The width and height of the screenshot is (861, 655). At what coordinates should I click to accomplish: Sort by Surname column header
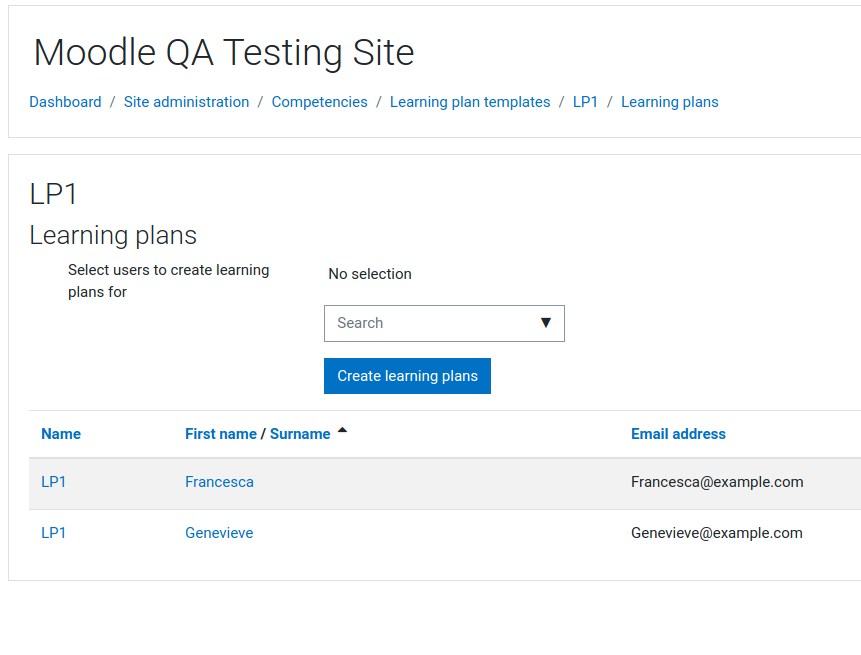(x=300, y=434)
